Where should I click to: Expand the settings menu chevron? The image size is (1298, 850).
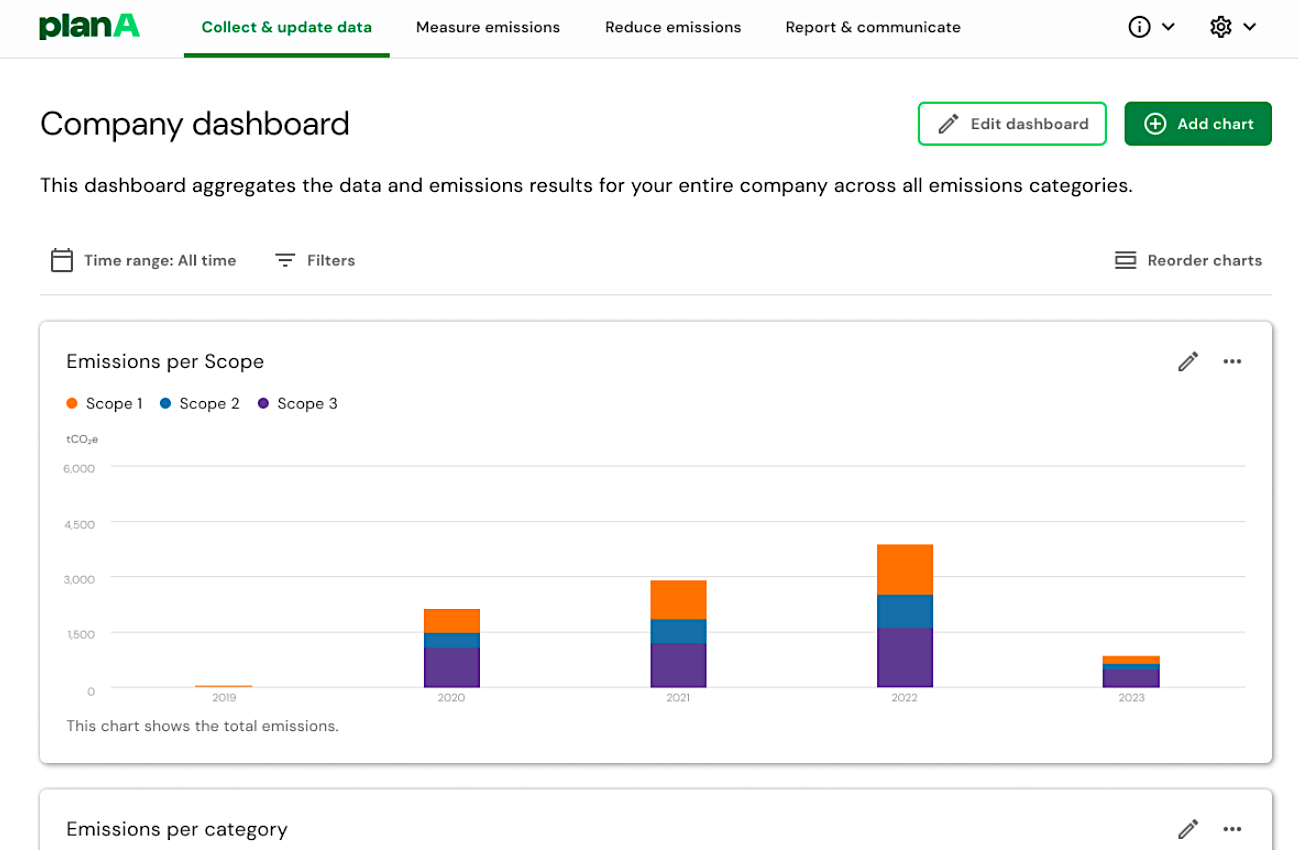(x=1250, y=27)
